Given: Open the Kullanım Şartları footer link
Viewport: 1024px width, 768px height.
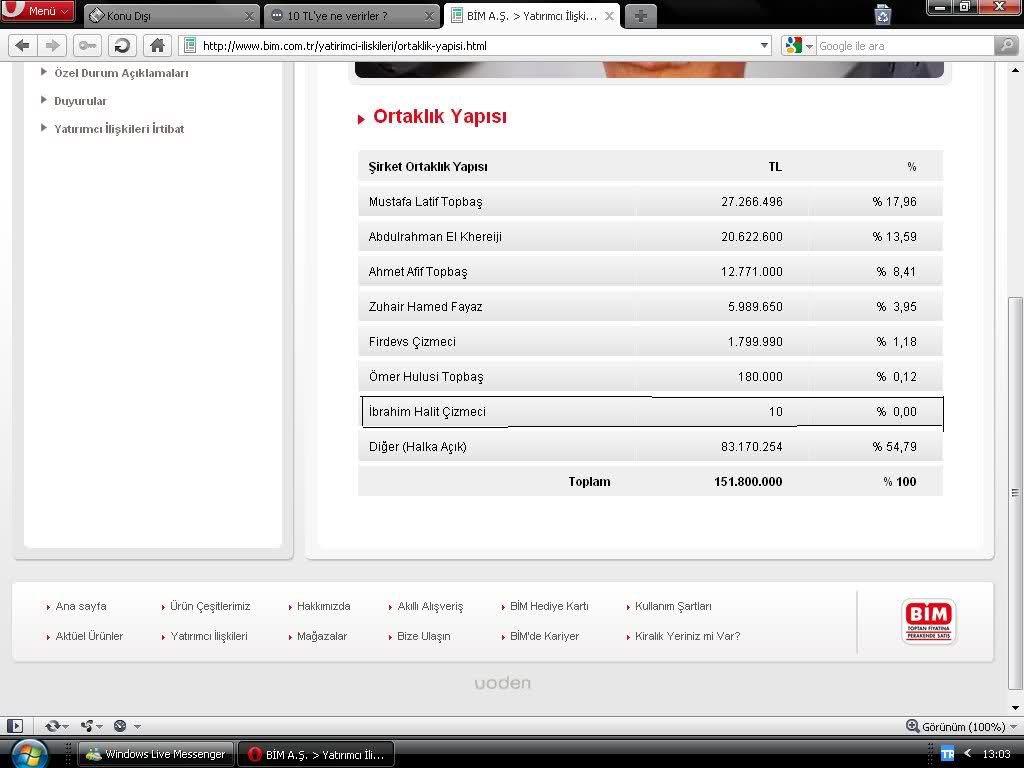Looking at the screenshot, I should pyautogui.click(x=673, y=606).
